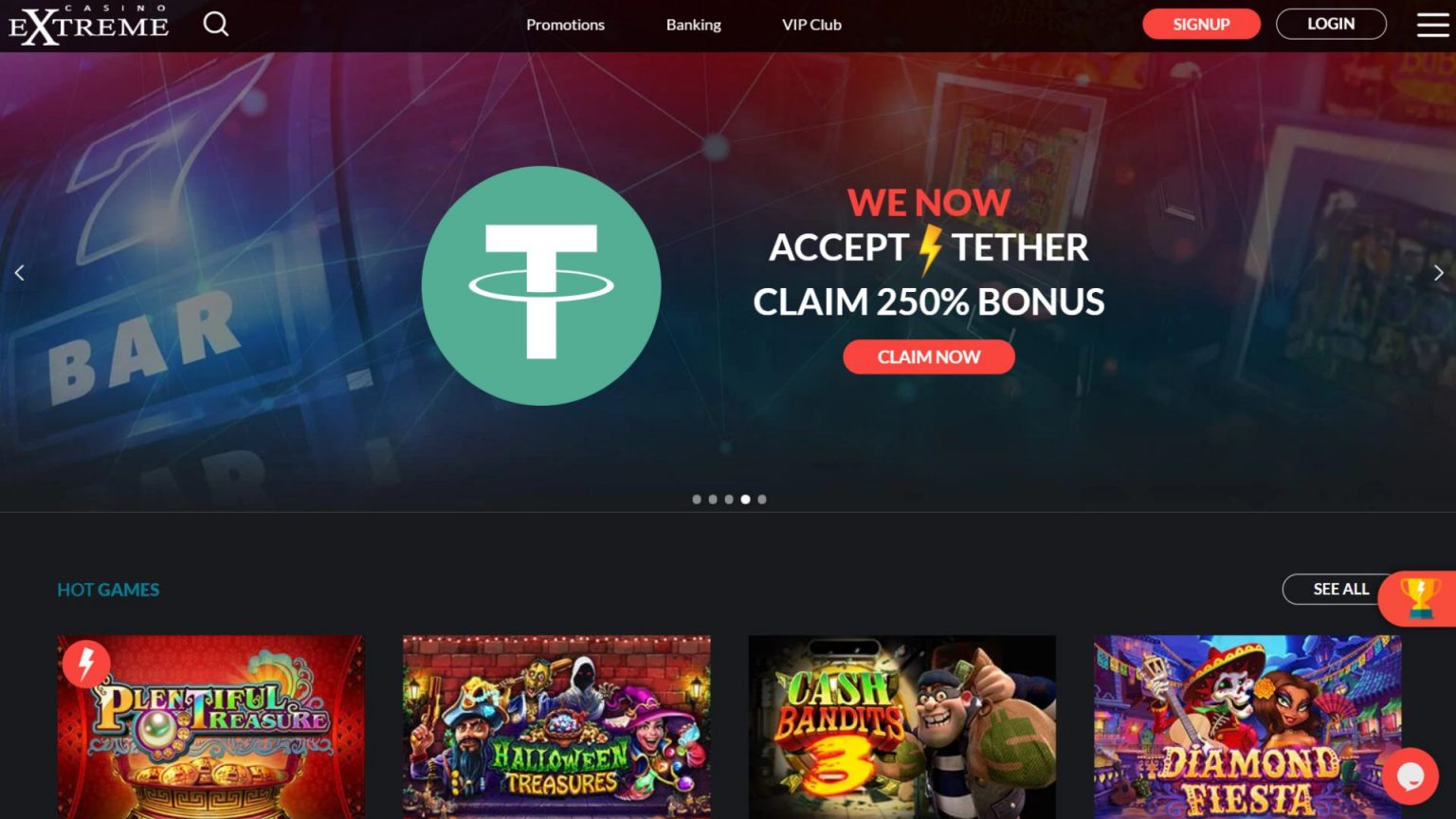Select the second carousel dot
The height and width of the screenshot is (819, 1456).
[x=713, y=500]
